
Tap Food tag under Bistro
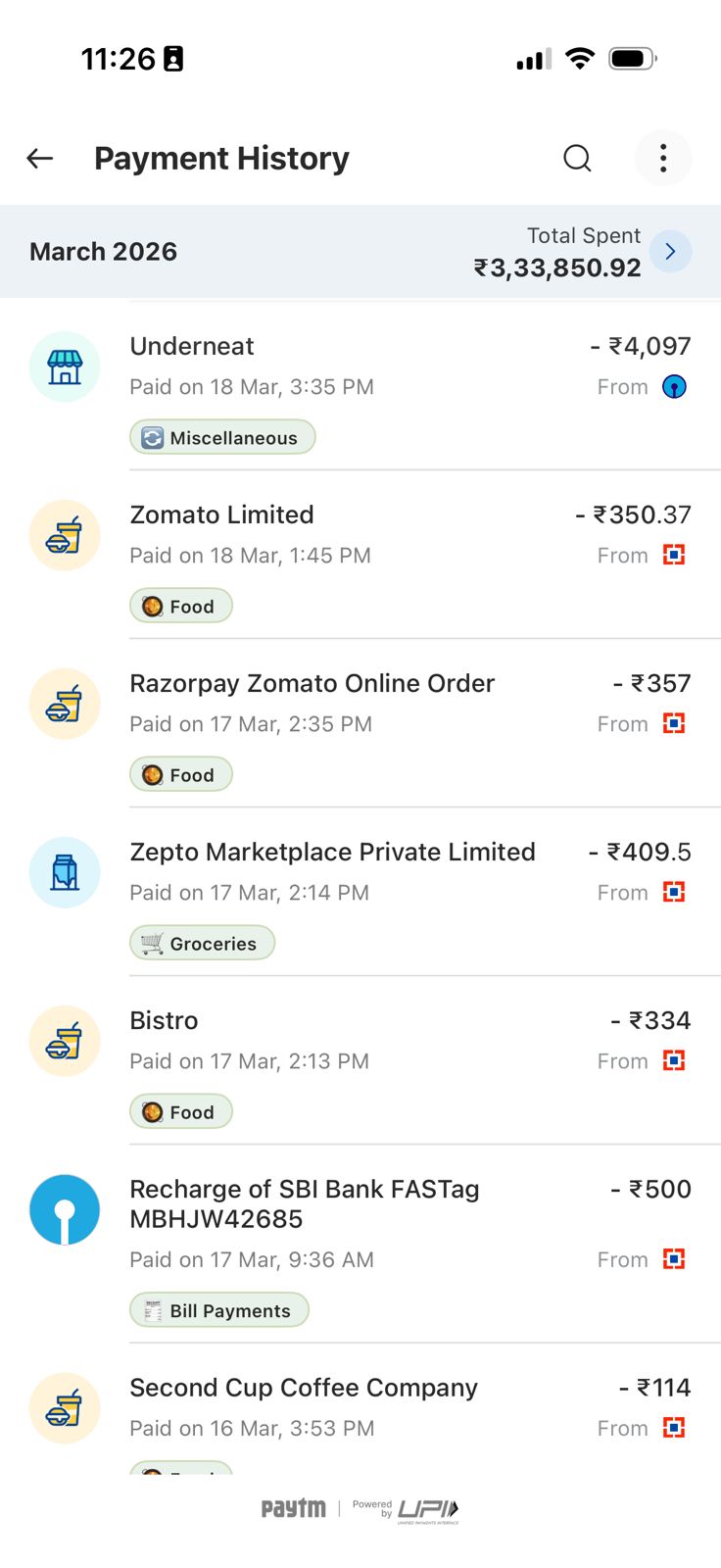click(x=181, y=1111)
